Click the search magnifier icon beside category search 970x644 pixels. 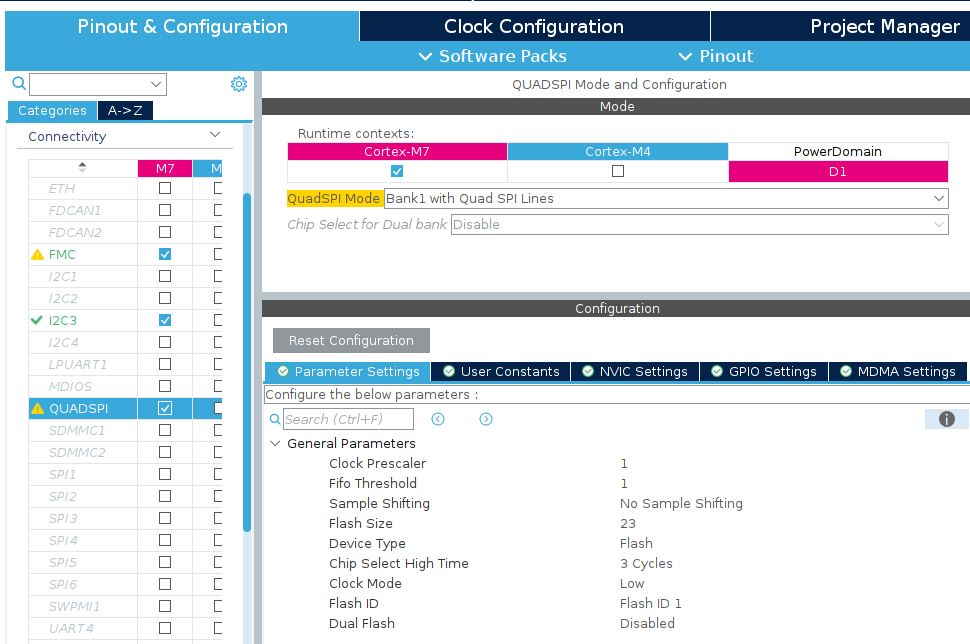[x=18, y=84]
